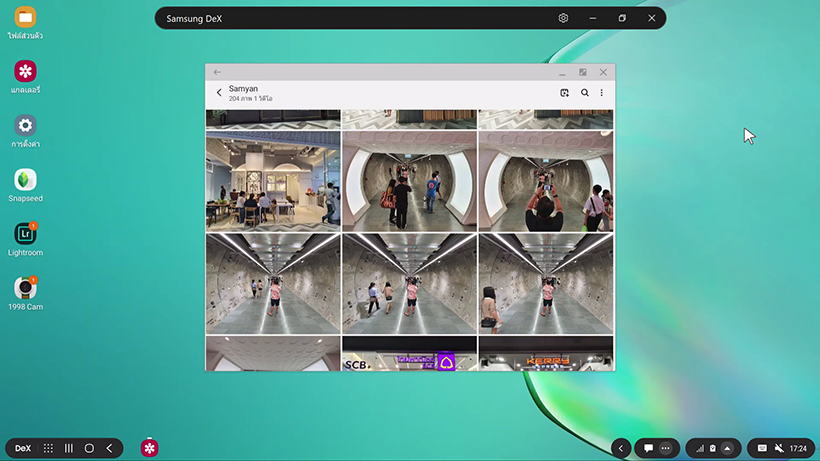Open the tunnel photo with woman carrying handbag
The height and width of the screenshot is (461, 820).
[x=545, y=284]
